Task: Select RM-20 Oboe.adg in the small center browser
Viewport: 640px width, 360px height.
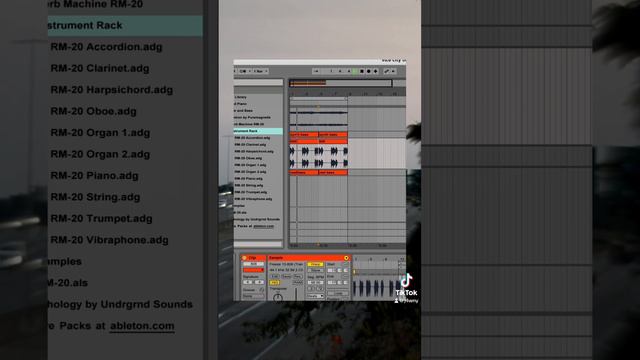Action: (248, 158)
